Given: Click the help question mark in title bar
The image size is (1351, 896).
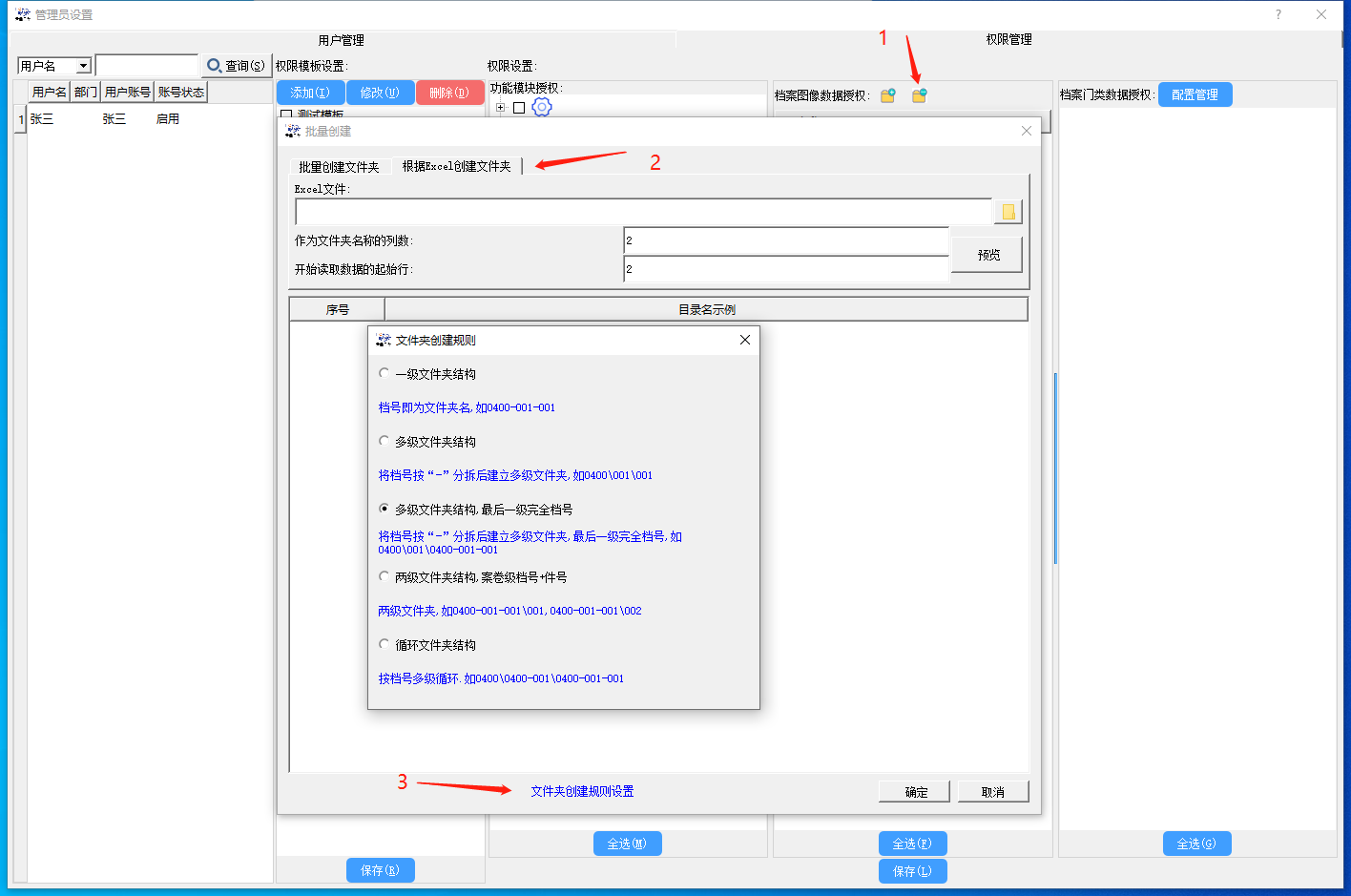Looking at the screenshot, I should pyautogui.click(x=1278, y=14).
